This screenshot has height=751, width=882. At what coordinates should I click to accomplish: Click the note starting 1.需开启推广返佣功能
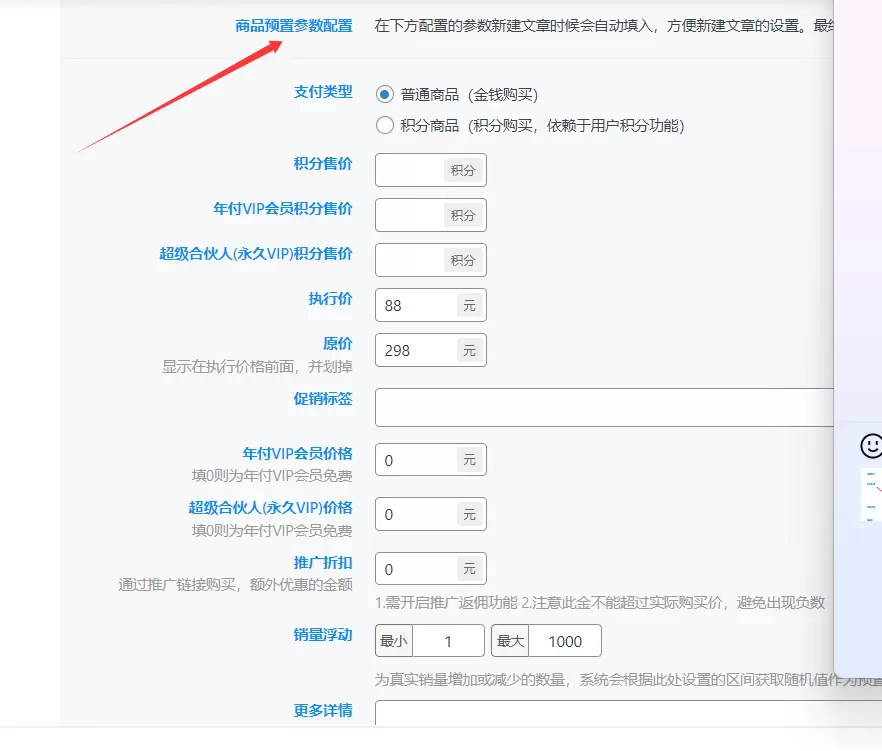600,603
